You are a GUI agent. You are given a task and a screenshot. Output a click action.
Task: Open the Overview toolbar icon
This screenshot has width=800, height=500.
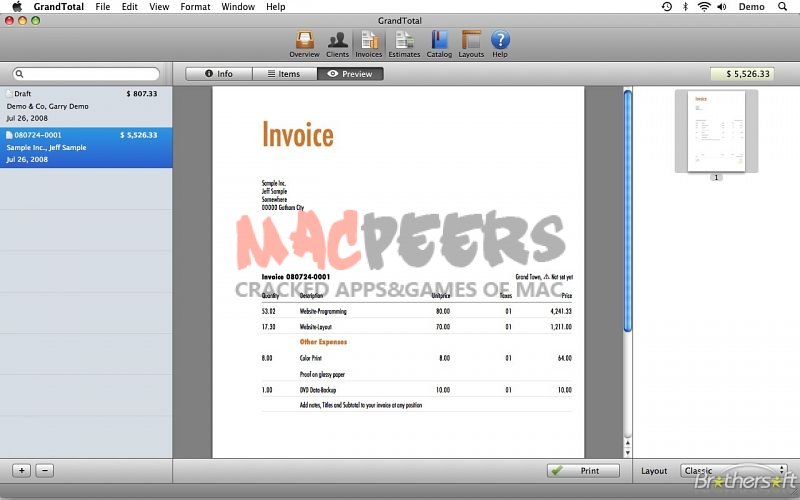[x=304, y=42]
